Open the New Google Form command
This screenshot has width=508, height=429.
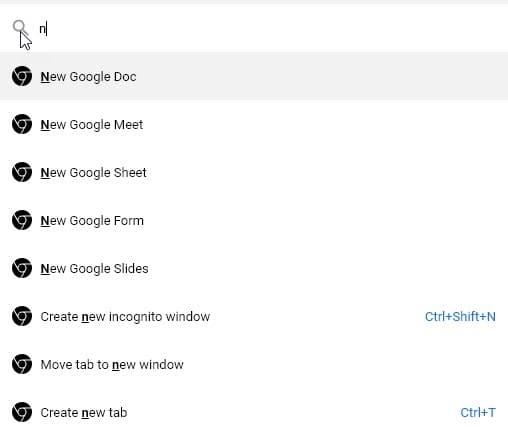pos(254,220)
